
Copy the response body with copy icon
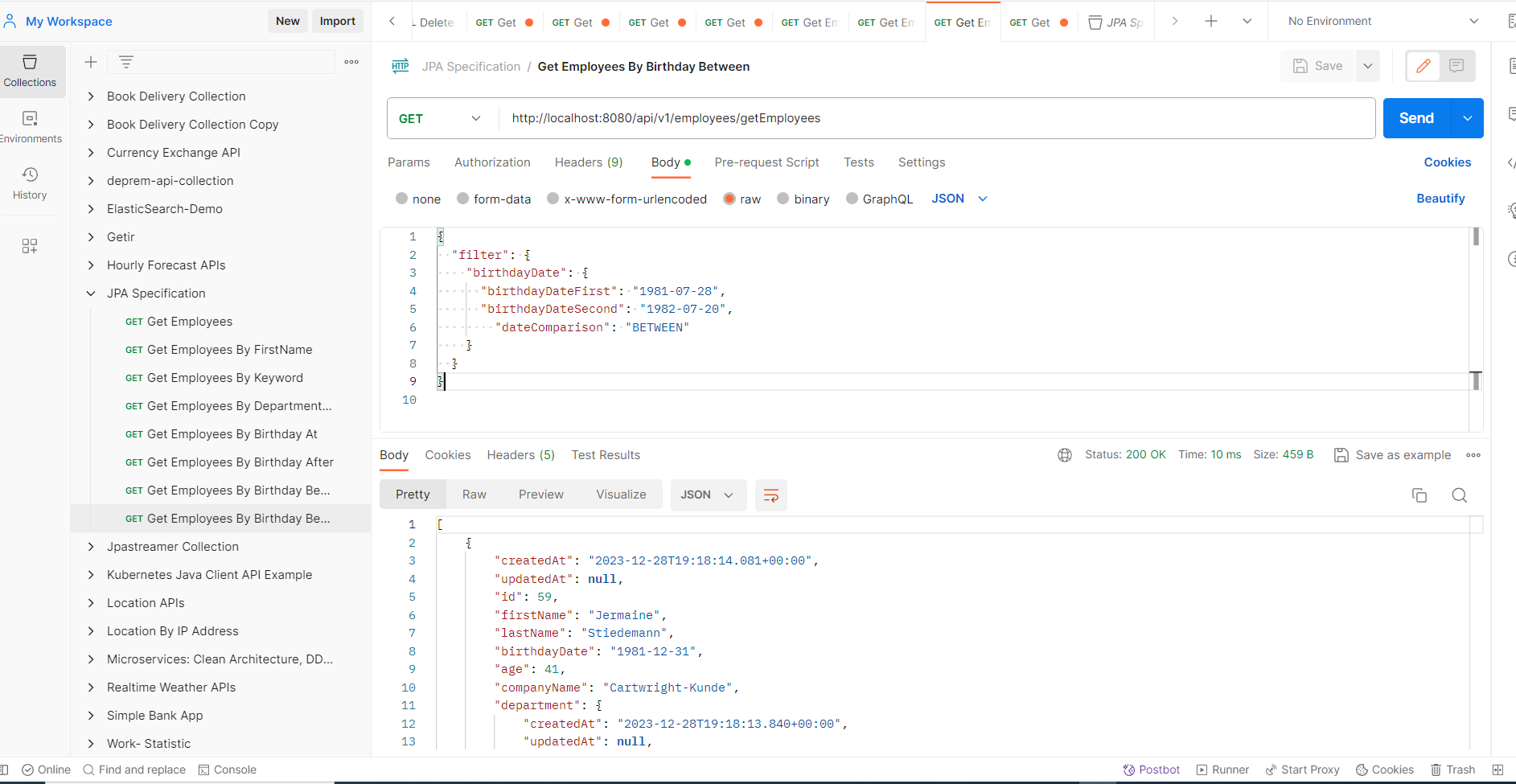pyautogui.click(x=1419, y=495)
